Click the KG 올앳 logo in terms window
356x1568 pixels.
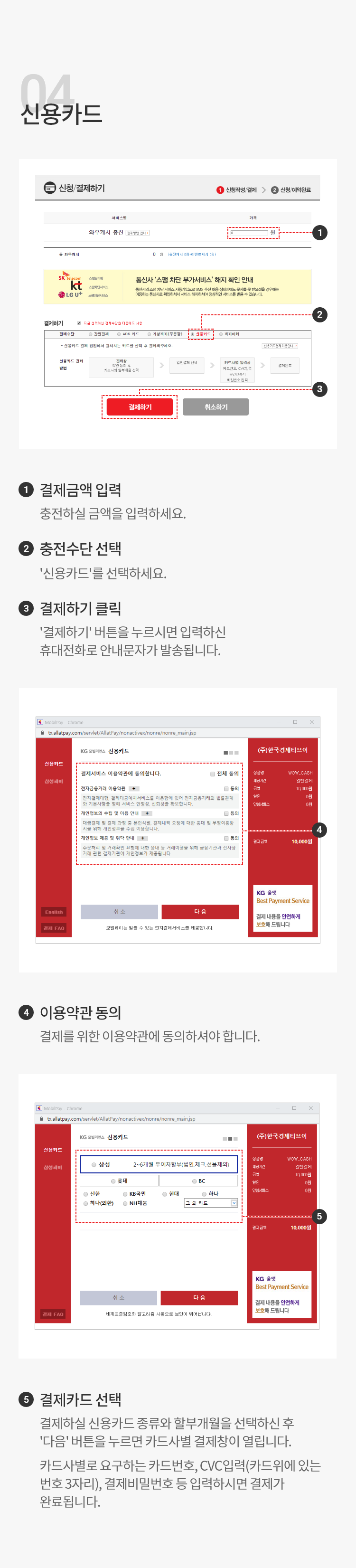tap(266, 892)
